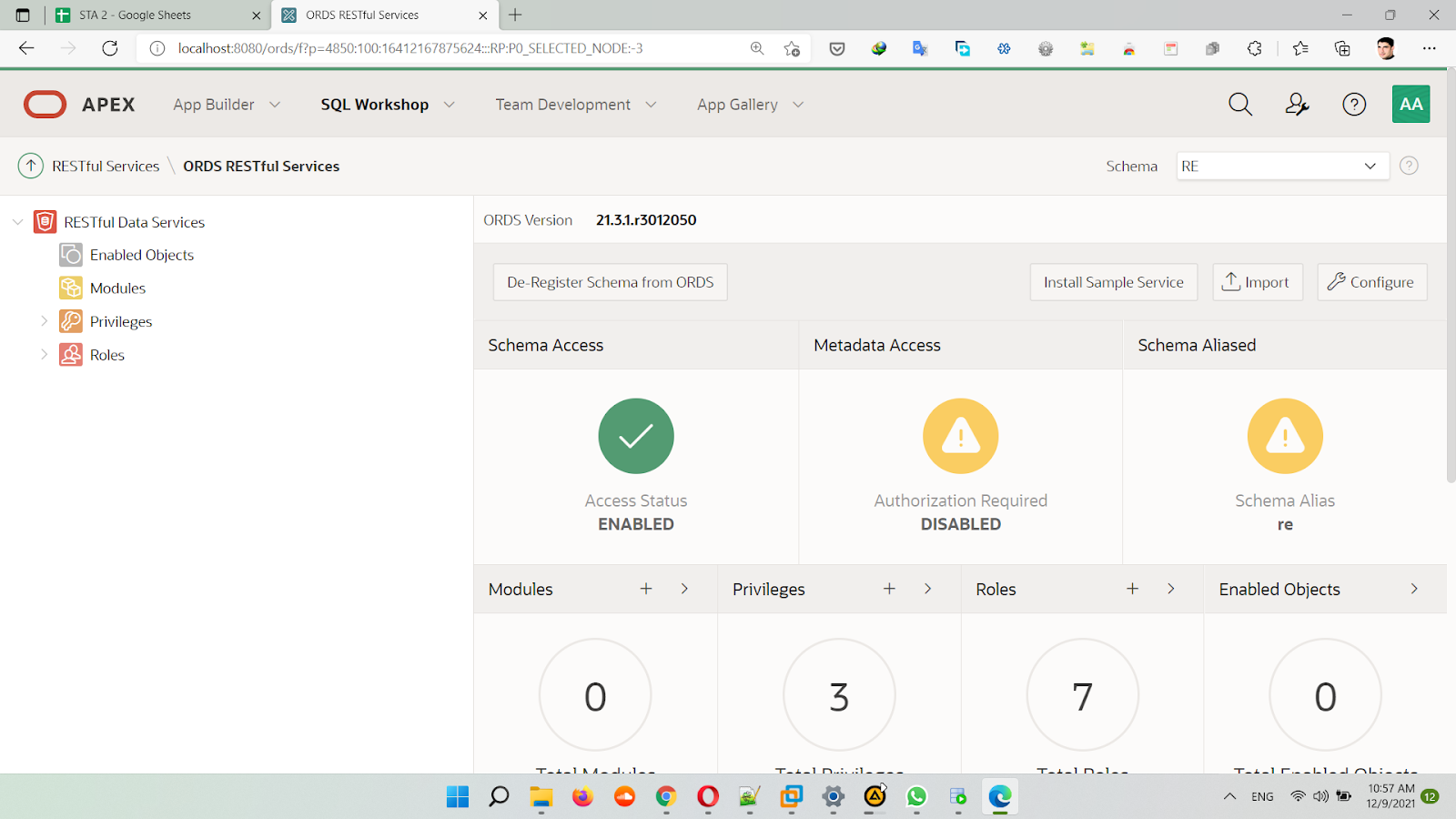Viewport: 1456px width, 819px height.
Task: Add page to favorites star icon
Action: click(x=792, y=48)
